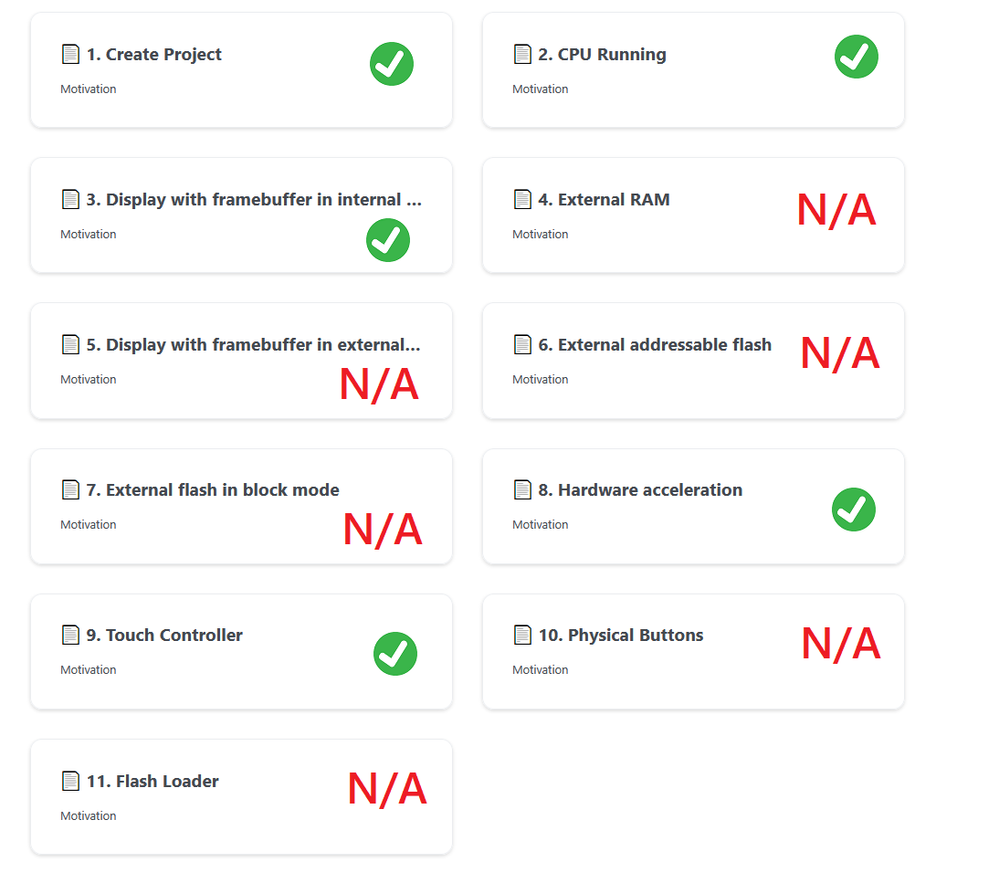This screenshot has width=999, height=872.
Task: Click the document icon beside Hardware acceleration
Action: (x=522, y=490)
